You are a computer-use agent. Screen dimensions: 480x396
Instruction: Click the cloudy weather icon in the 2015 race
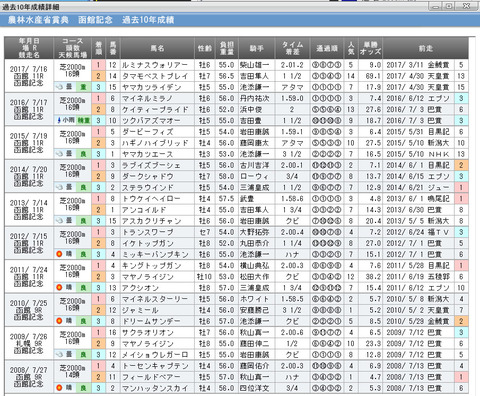click(59, 154)
